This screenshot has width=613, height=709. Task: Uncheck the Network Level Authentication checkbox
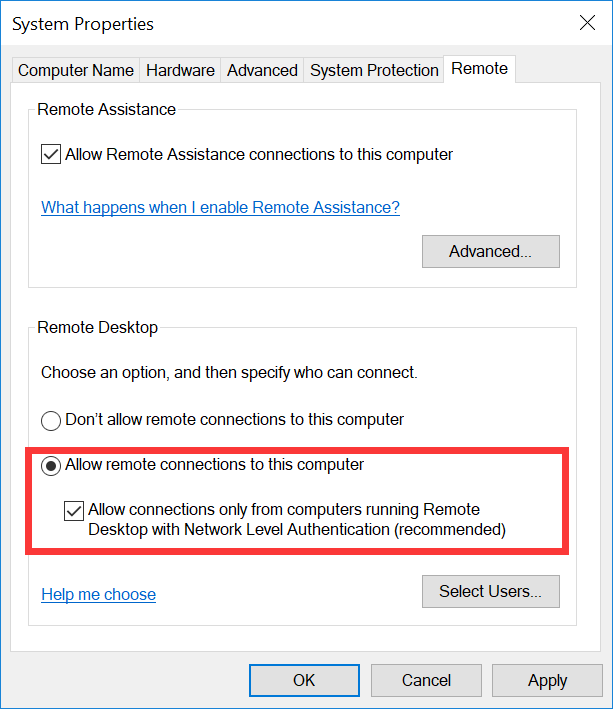click(x=74, y=510)
